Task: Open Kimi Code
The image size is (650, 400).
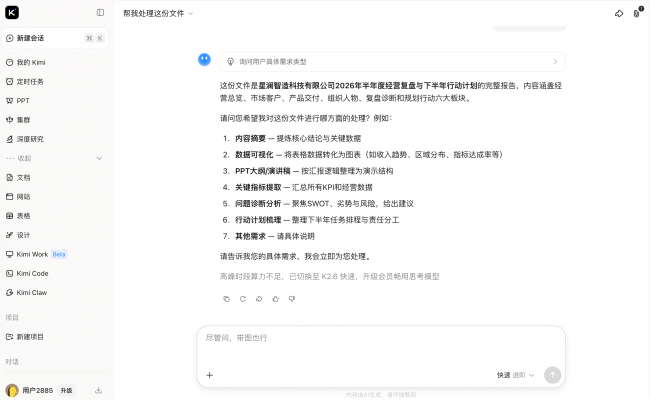Action: coord(55,274)
